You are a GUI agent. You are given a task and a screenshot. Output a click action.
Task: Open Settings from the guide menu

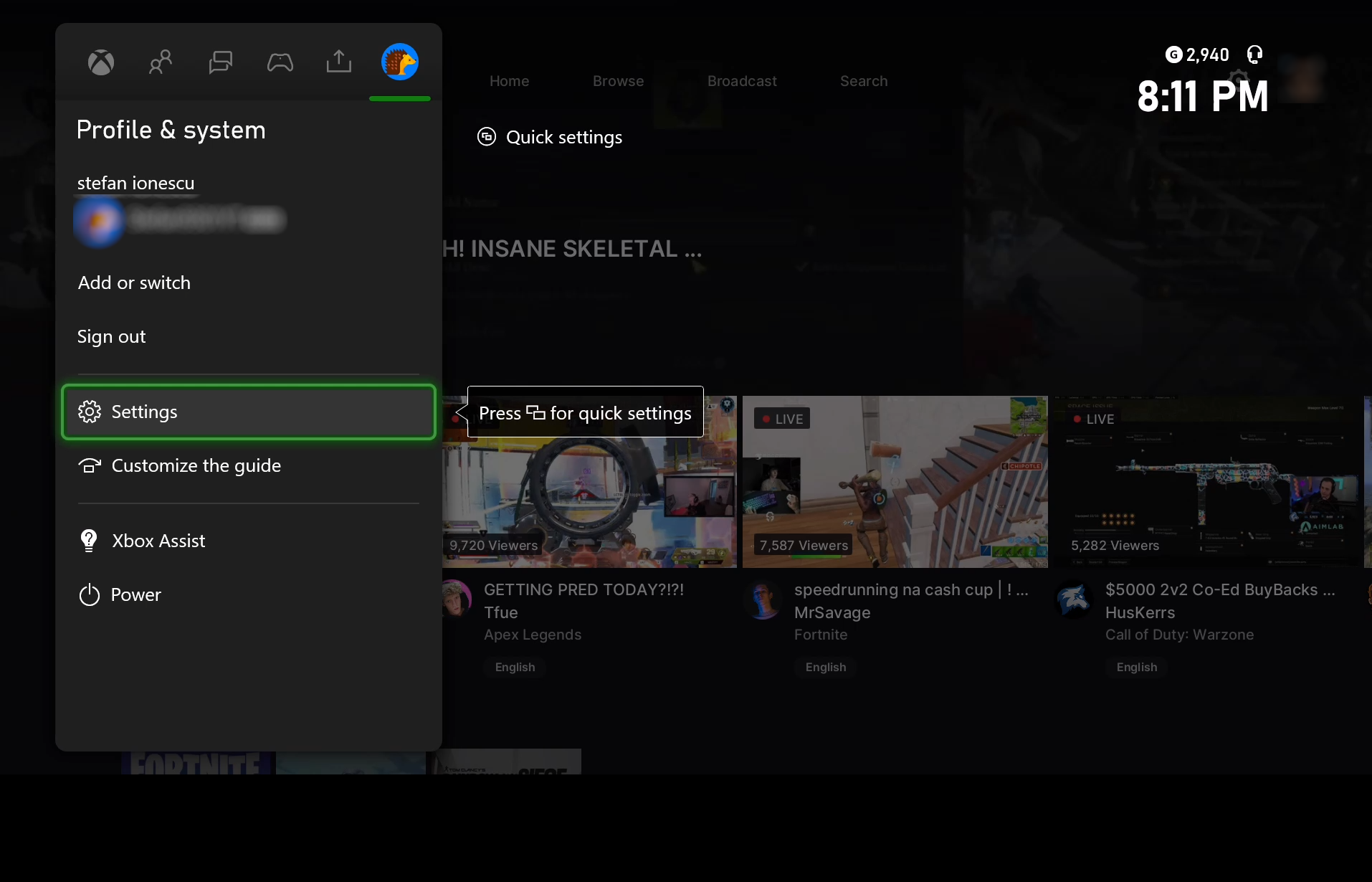249,412
